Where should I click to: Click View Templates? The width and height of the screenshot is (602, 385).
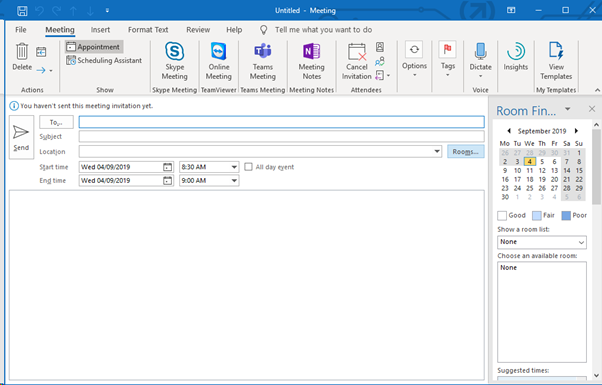pyautogui.click(x=556, y=61)
